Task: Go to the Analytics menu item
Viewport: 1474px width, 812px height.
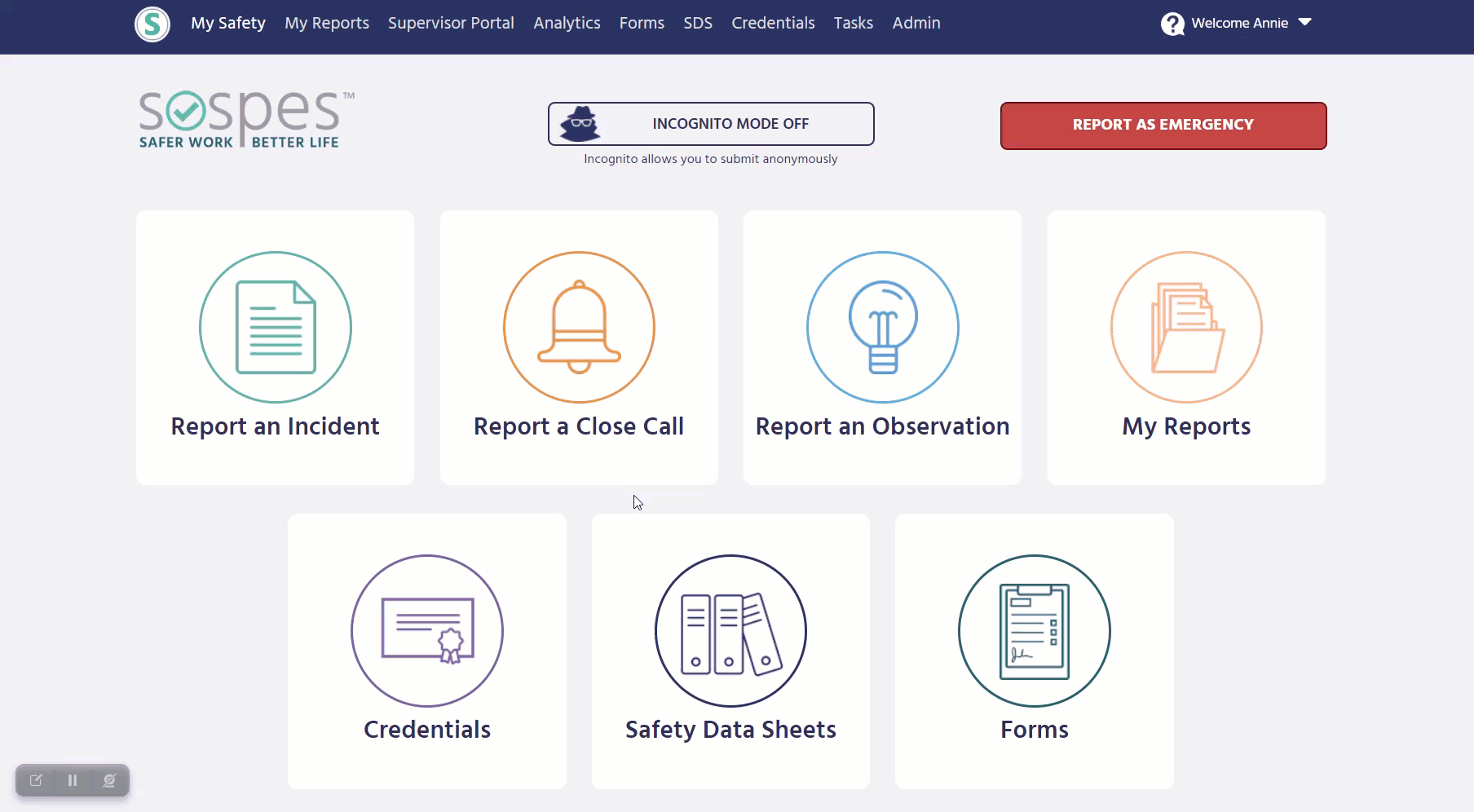Action: pyautogui.click(x=567, y=24)
